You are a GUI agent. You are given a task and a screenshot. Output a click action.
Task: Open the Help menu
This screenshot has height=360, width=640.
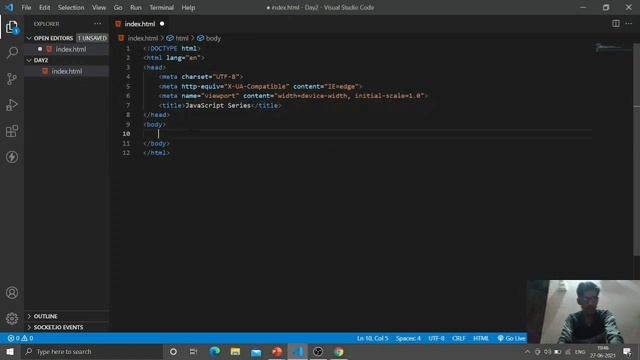pos(188,7)
